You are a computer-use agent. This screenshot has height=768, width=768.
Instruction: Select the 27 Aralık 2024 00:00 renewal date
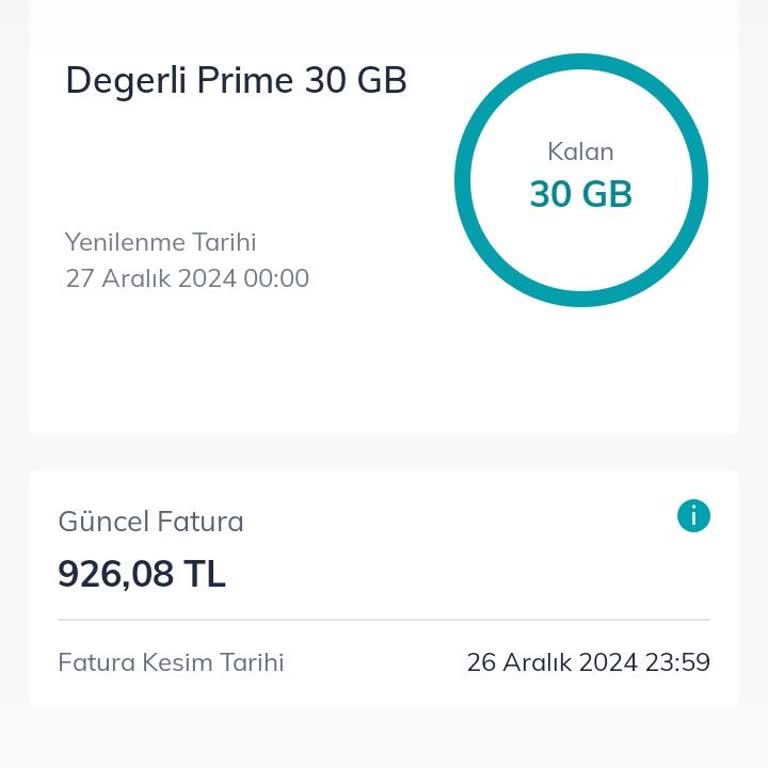[187, 278]
